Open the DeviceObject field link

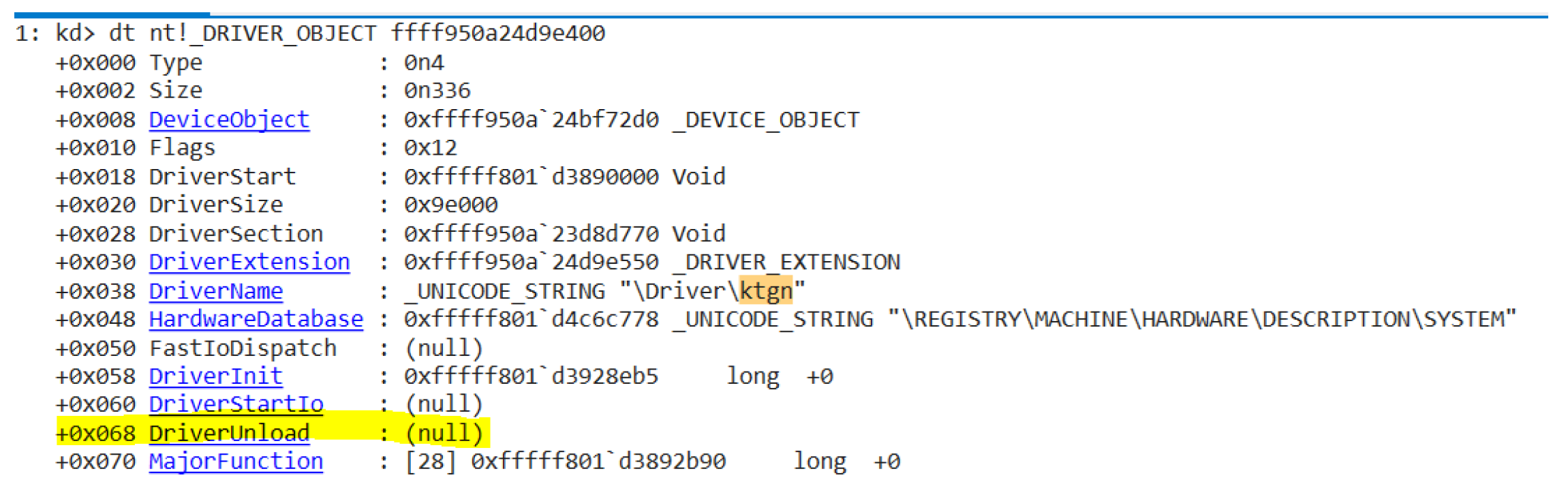tap(229, 120)
